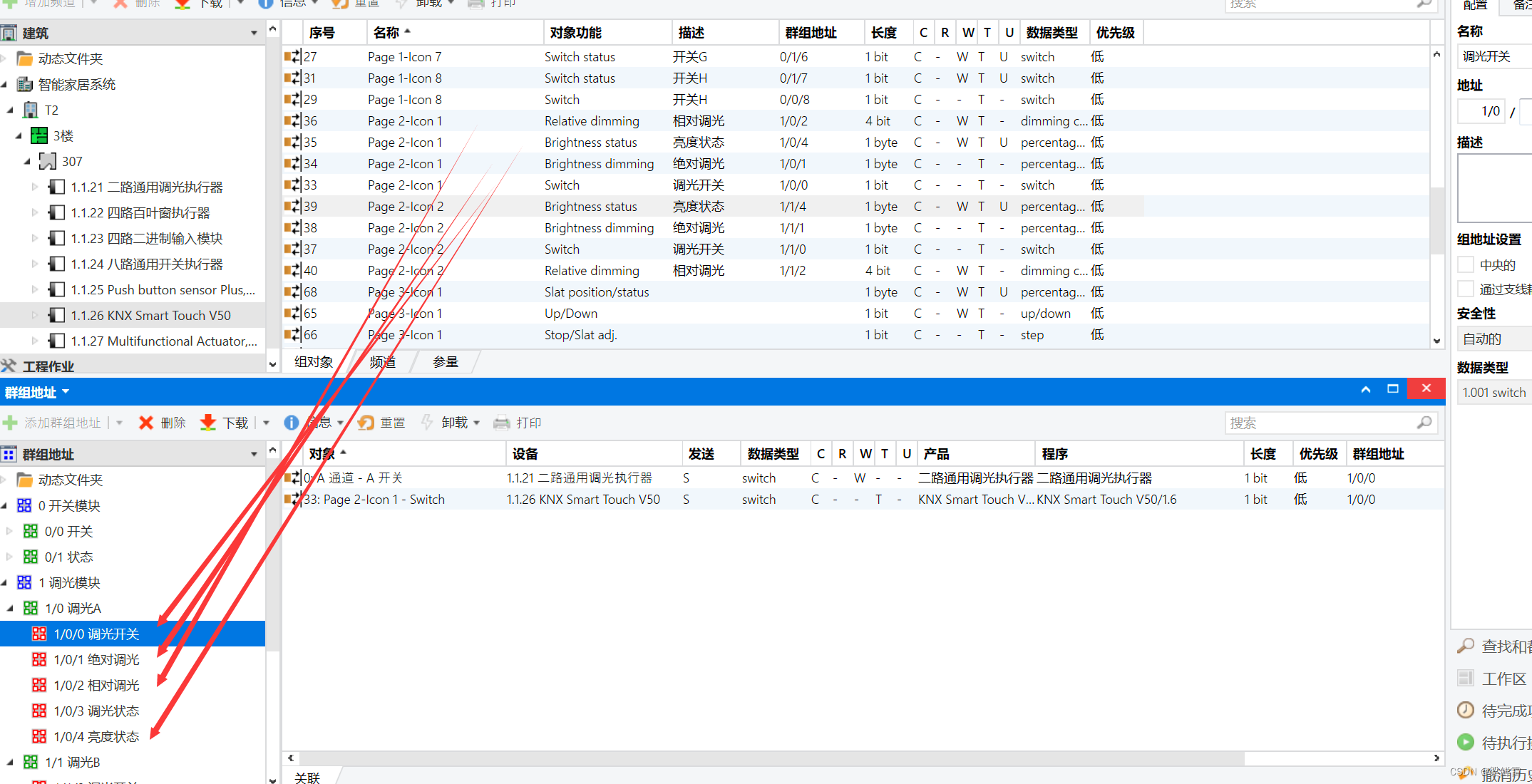The height and width of the screenshot is (784, 1532).
Task: Click the group address search field
Action: (1320, 423)
